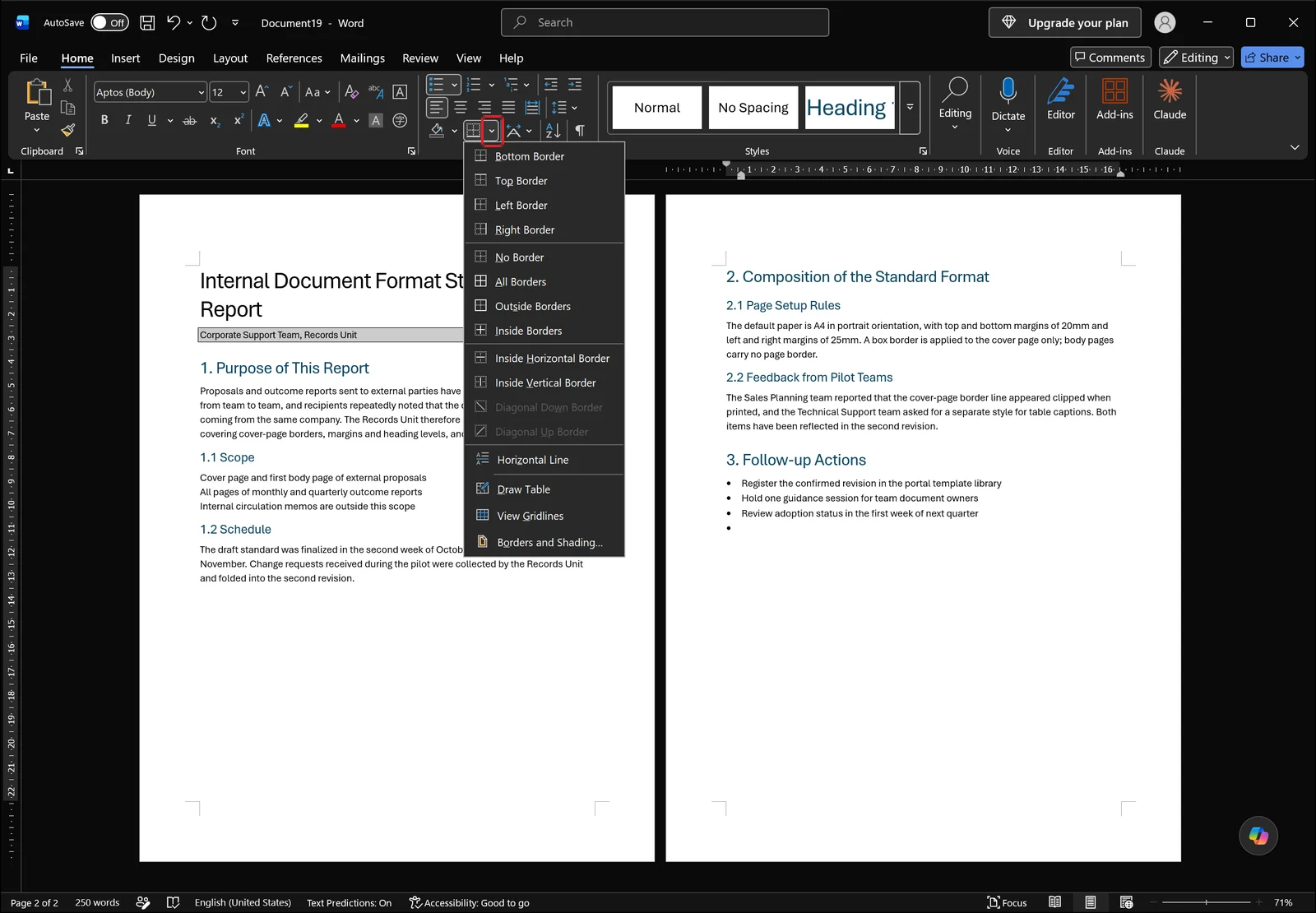This screenshot has height=913, width=1316.
Task: Choose Draw Table option
Action: (x=544, y=489)
